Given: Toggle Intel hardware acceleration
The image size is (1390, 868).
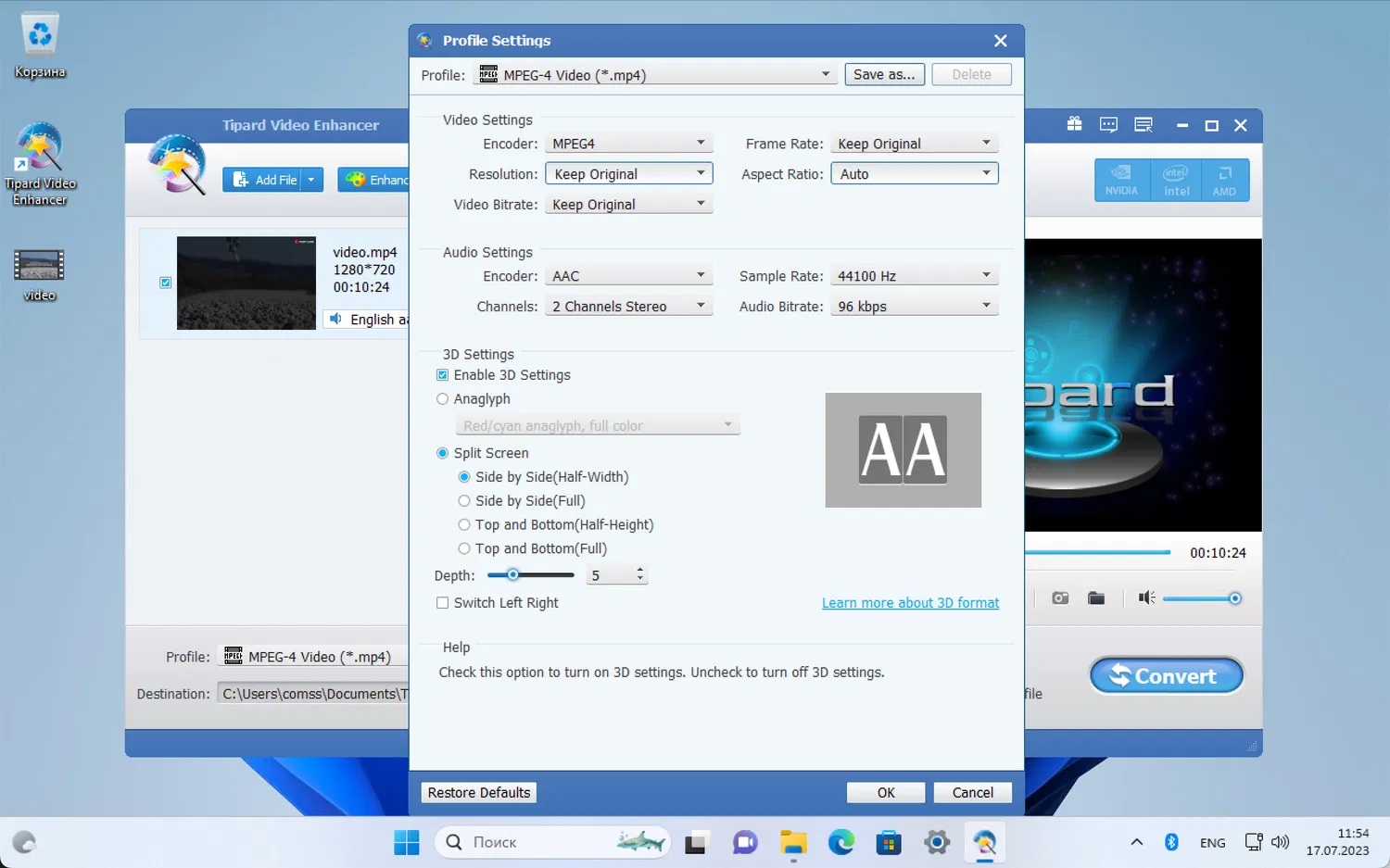Looking at the screenshot, I should (x=1176, y=180).
